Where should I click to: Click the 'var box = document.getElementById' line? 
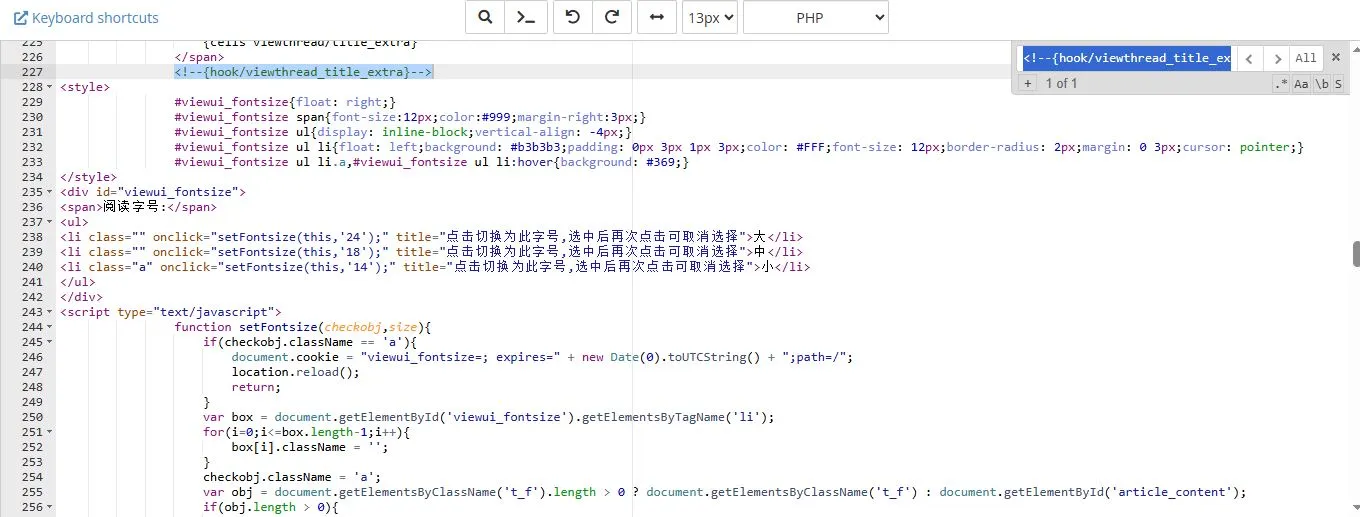tap(489, 417)
